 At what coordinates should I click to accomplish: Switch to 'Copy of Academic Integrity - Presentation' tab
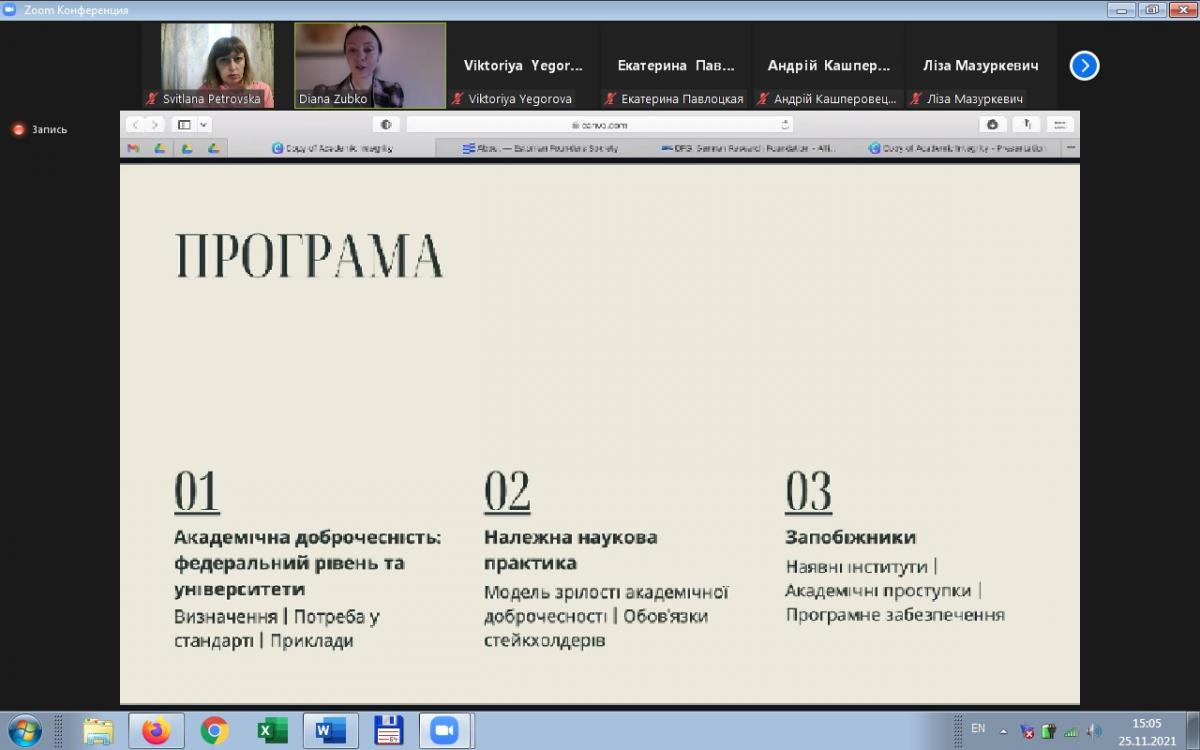pyautogui.click(x=955, y=148)
